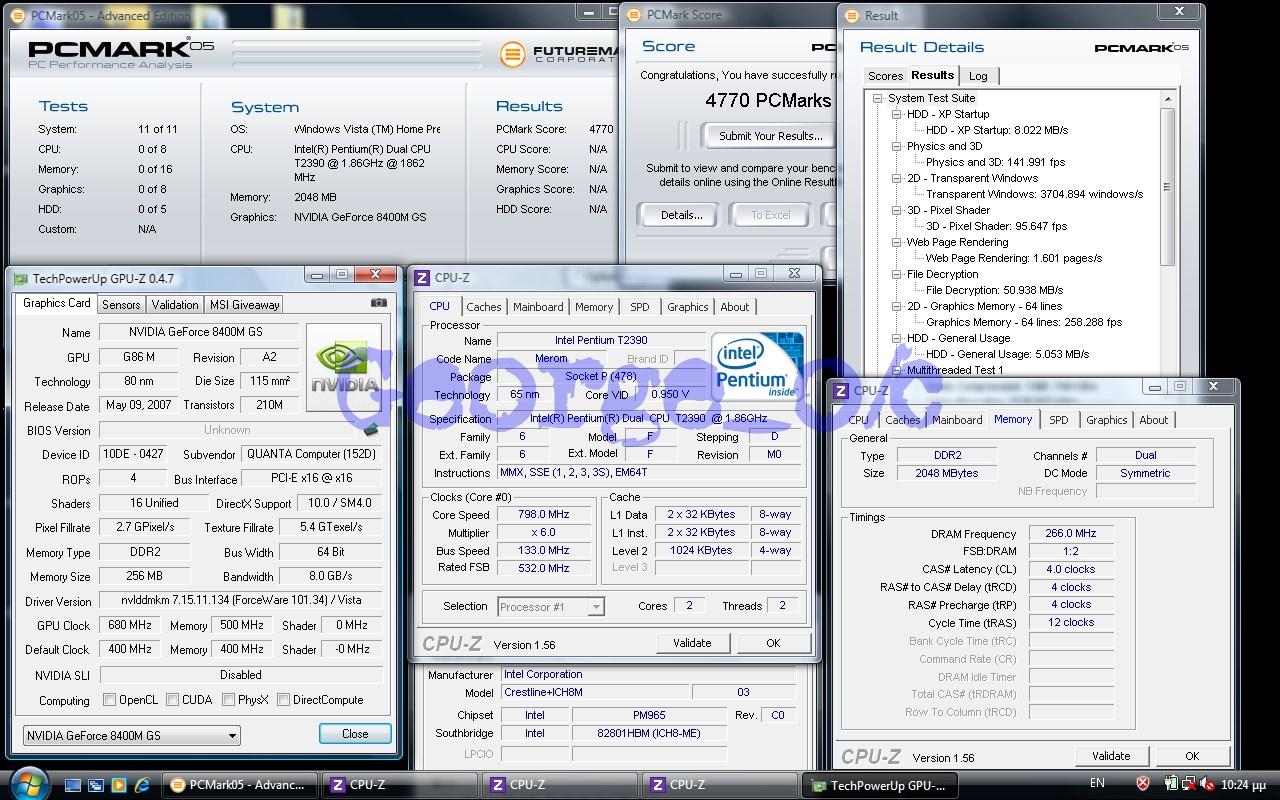Click PCMark Score window title icon
Image resolution: width=1280 pixels, height=800 pixels.
click(634, 15)
